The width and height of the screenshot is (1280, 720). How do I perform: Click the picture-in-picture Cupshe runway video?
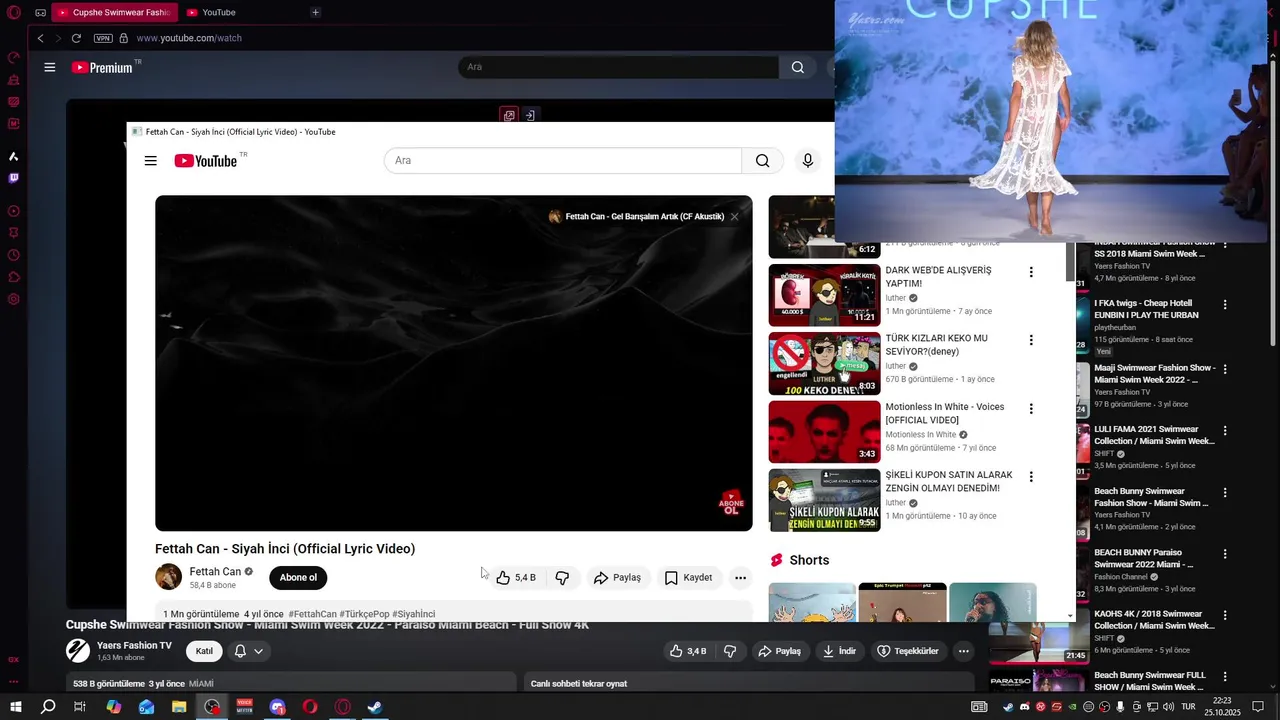(x=1050, y=122)
